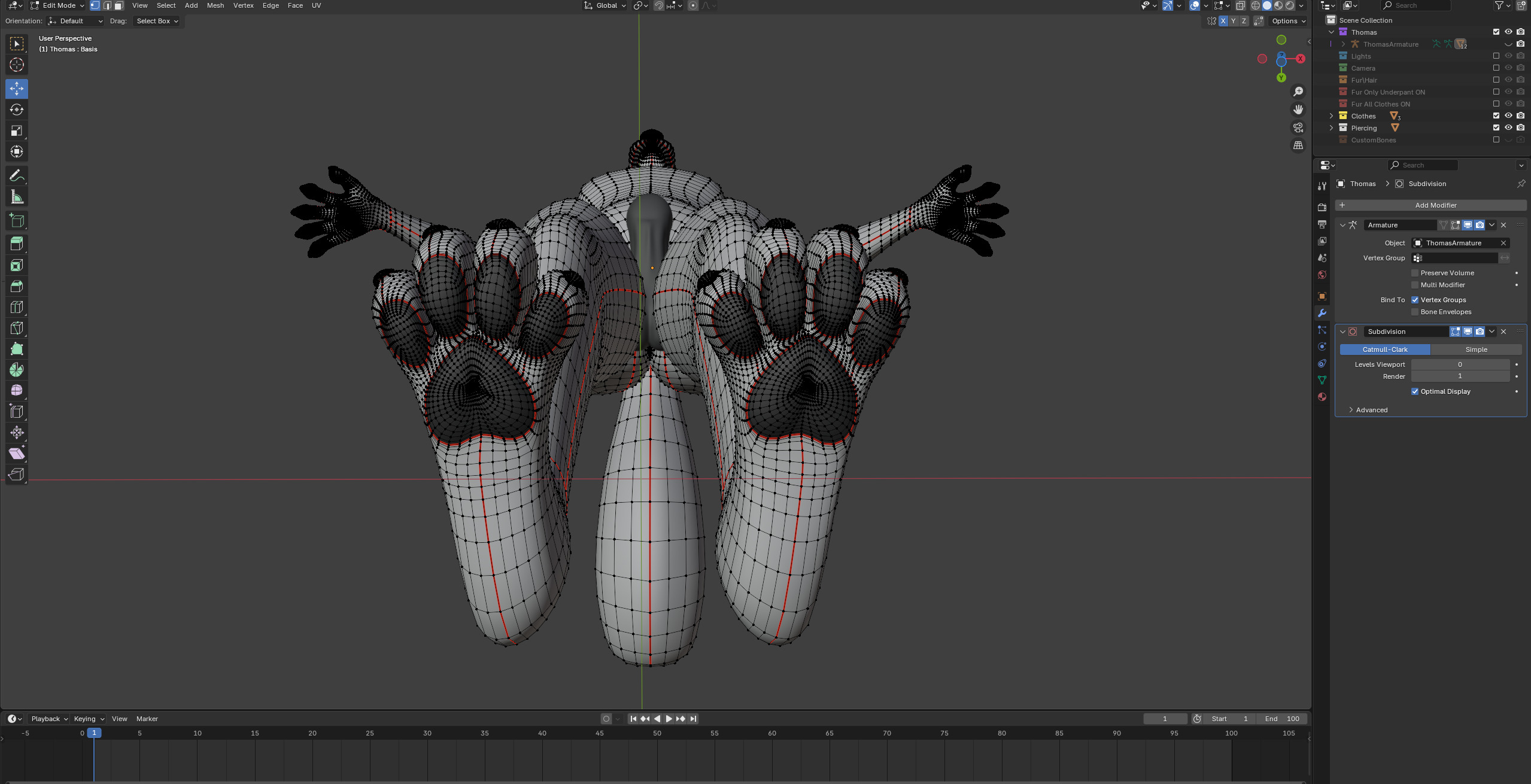Select the Rotate tool in toolbar
Image resolution: width=1531 pixels, height=784 pixels.
[17, 110]
